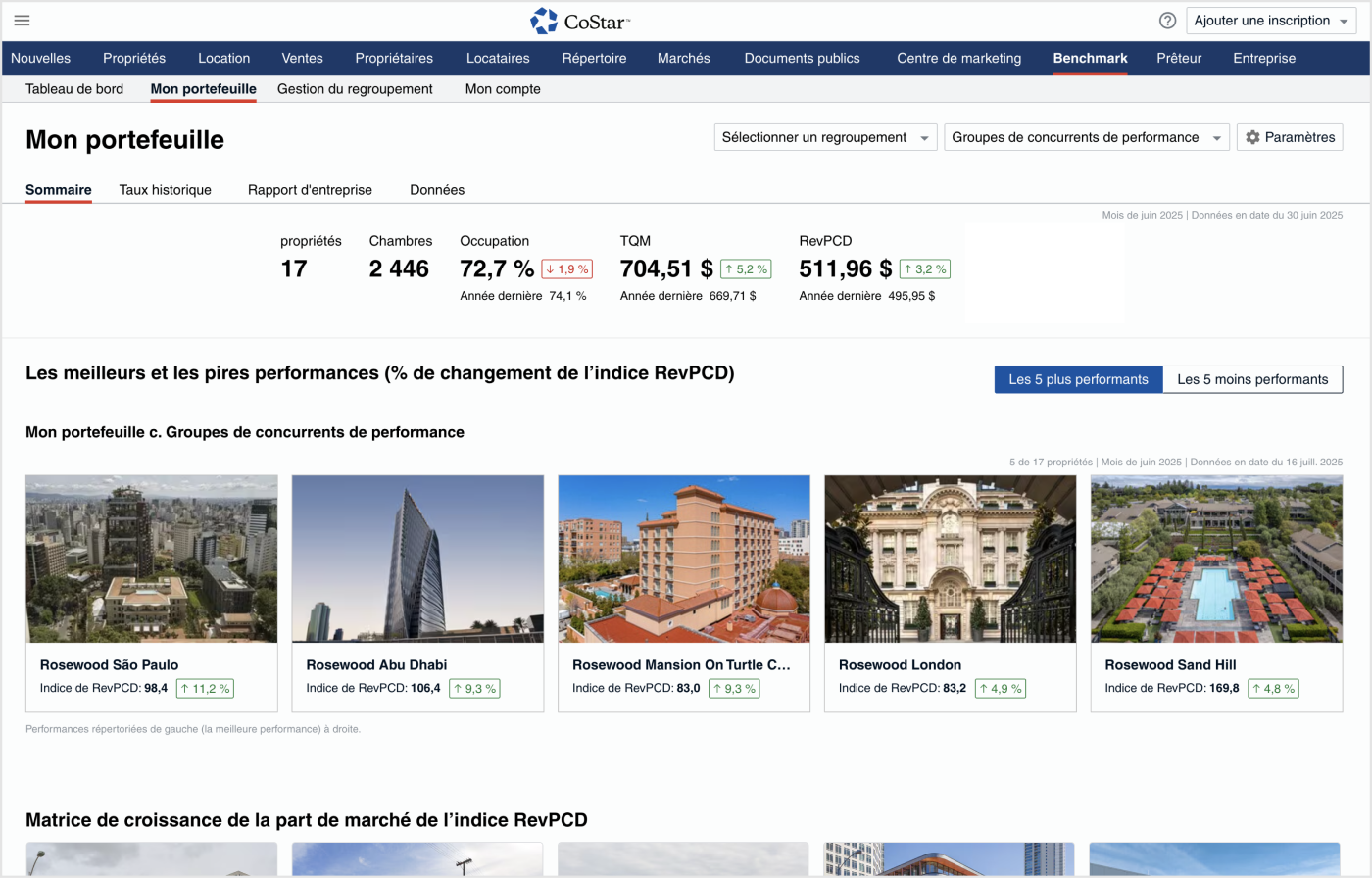
Task: Open the Rosewood Abu Dhabi image
Action: (417, 559)
